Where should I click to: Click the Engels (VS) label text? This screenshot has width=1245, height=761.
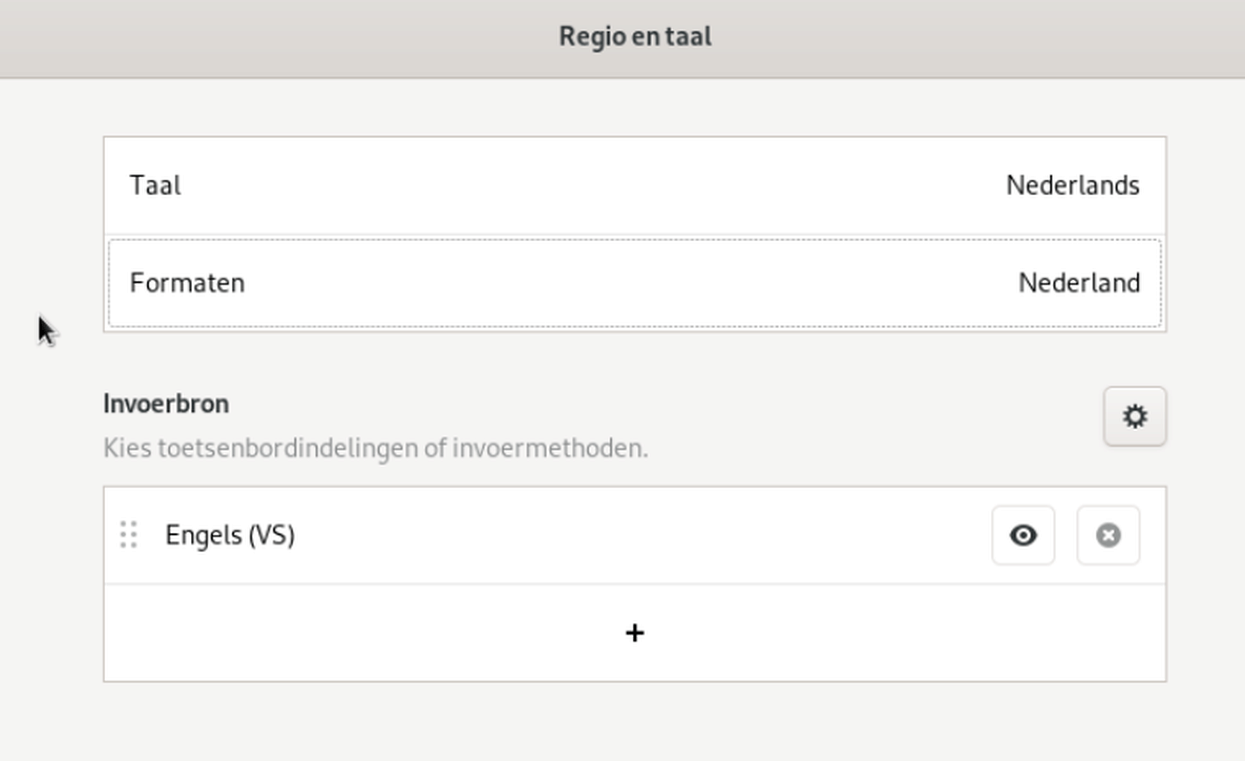[230, 535]
